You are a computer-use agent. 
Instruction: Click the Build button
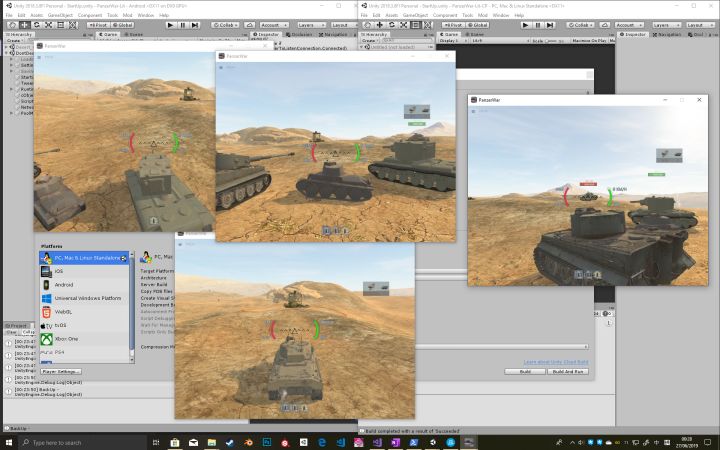tap(525, 371)
